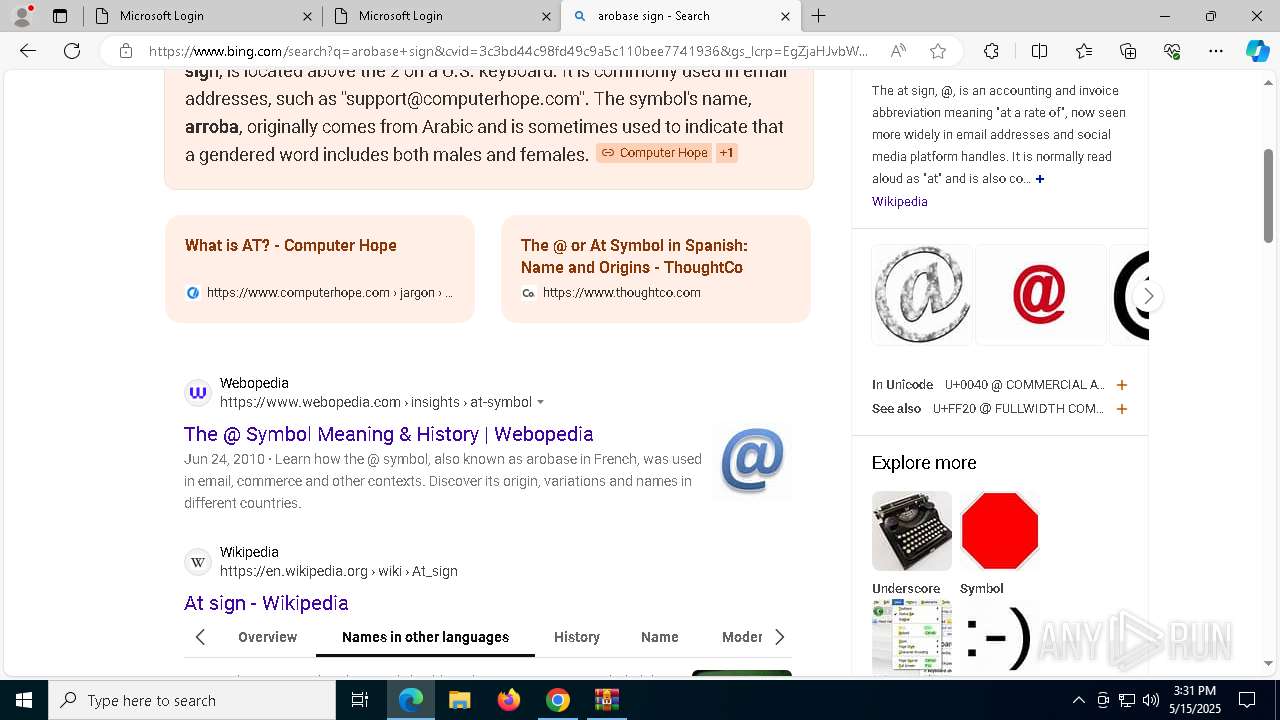Open a new tab with plus icon
Screen dimensions: 1280x720
pyautogui.click(x=818, y=16)
